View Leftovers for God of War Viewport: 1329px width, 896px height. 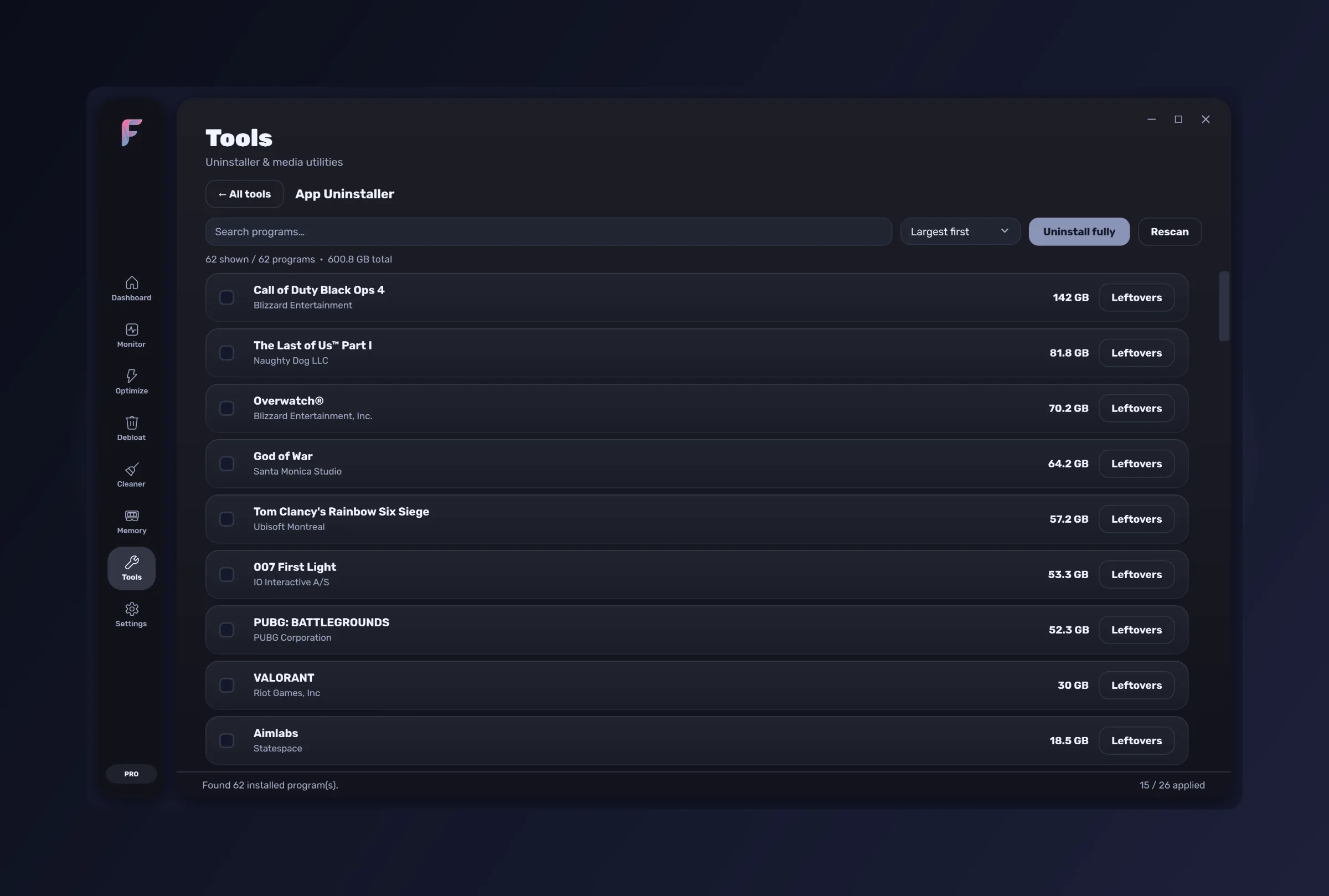coord(1136,464)
